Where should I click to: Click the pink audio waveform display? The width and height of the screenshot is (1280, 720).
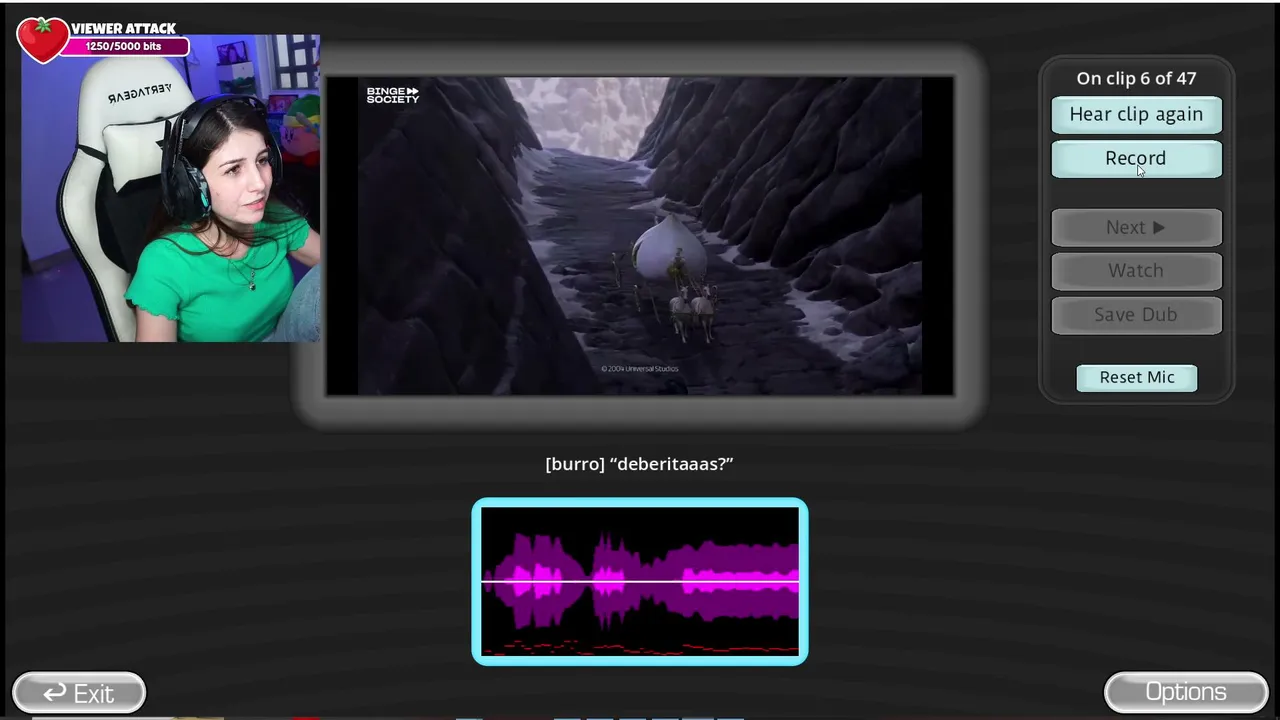point(640,581)
